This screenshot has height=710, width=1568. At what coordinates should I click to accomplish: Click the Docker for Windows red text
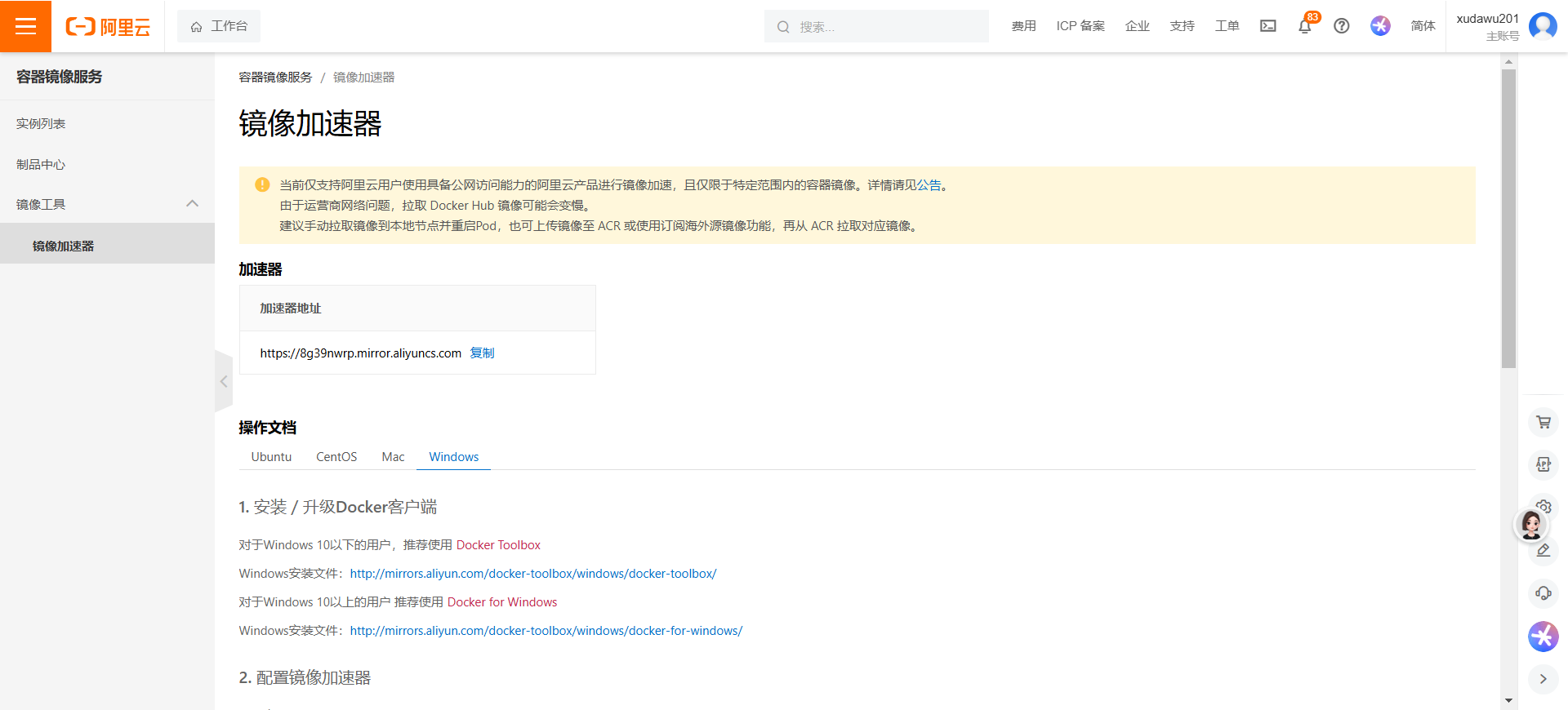click(x=502, y=602)
